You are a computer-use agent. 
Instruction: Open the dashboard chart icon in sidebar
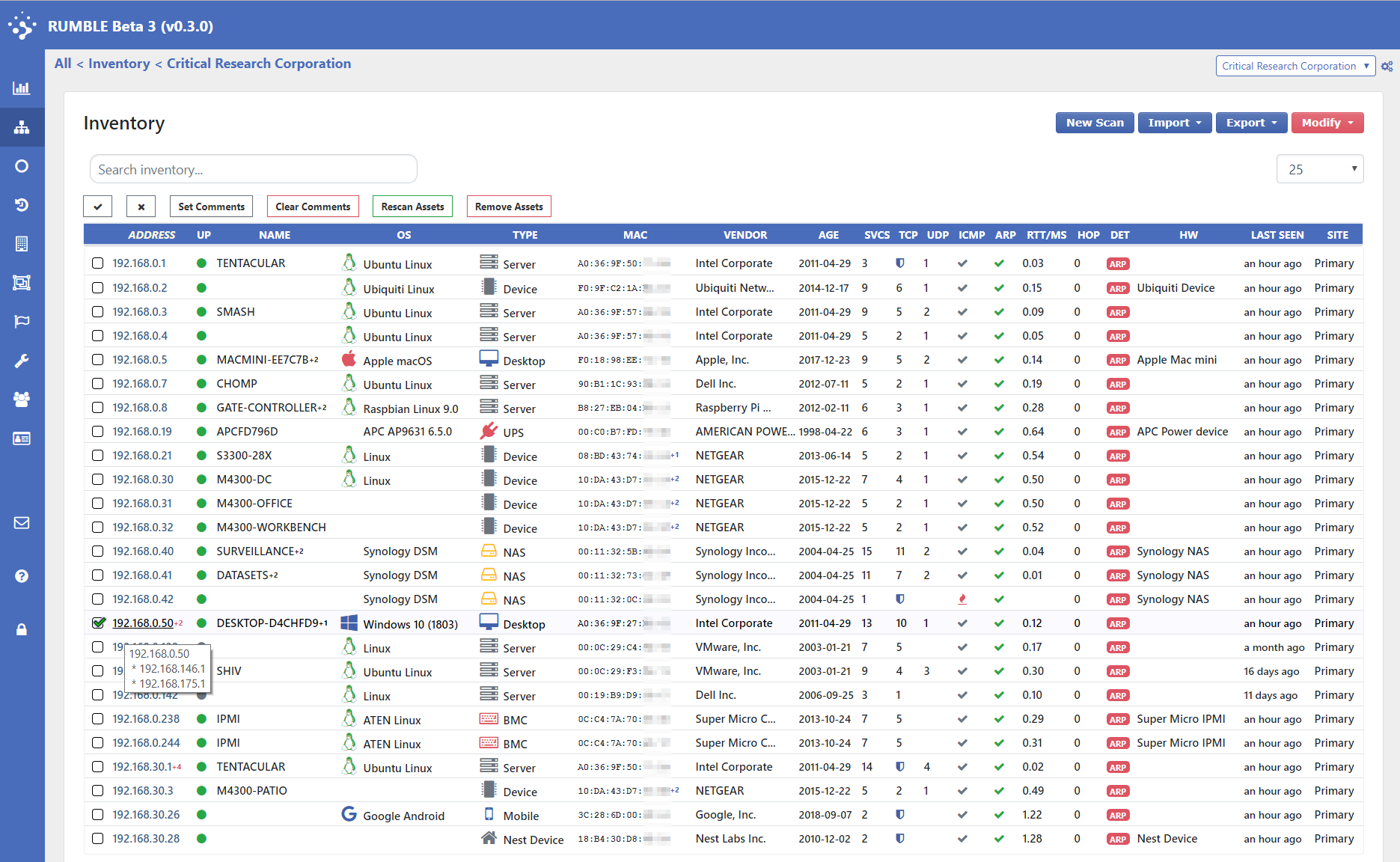pyautogui.click(x=22, y=88)
